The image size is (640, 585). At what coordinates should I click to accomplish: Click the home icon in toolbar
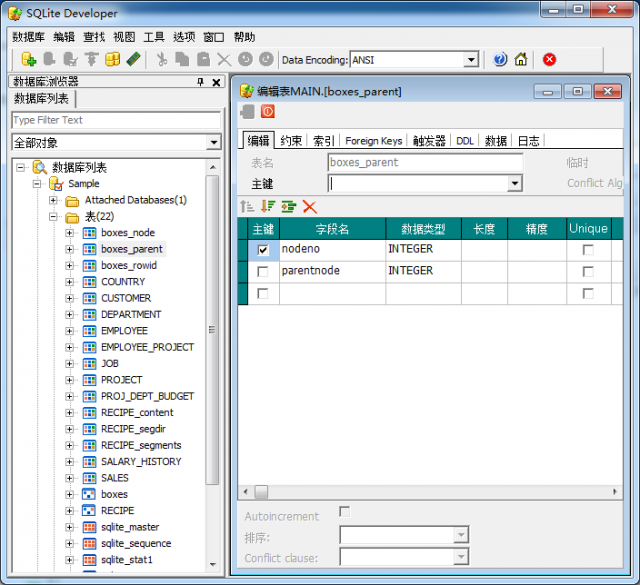click(521, 60)
